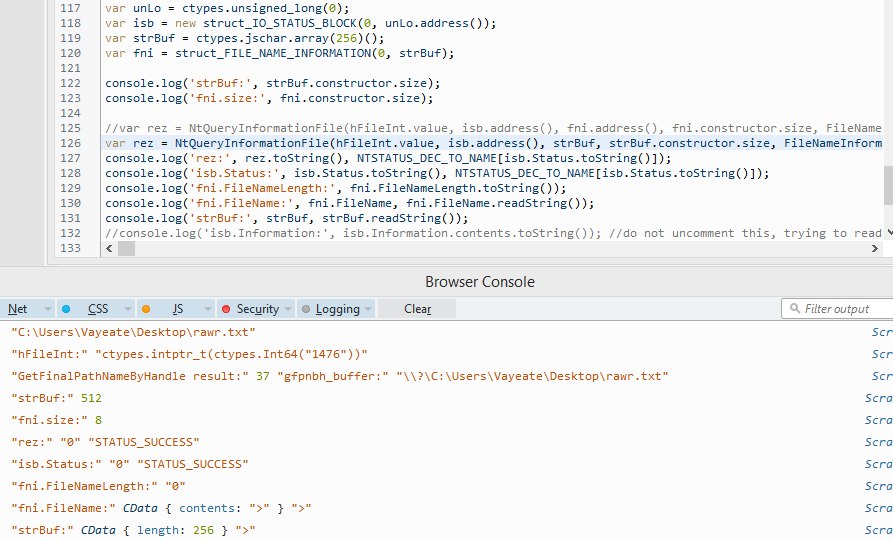Select the "fni.size:" 8 console message
This screenshot has height=541, width=893.
click(56, 420)
